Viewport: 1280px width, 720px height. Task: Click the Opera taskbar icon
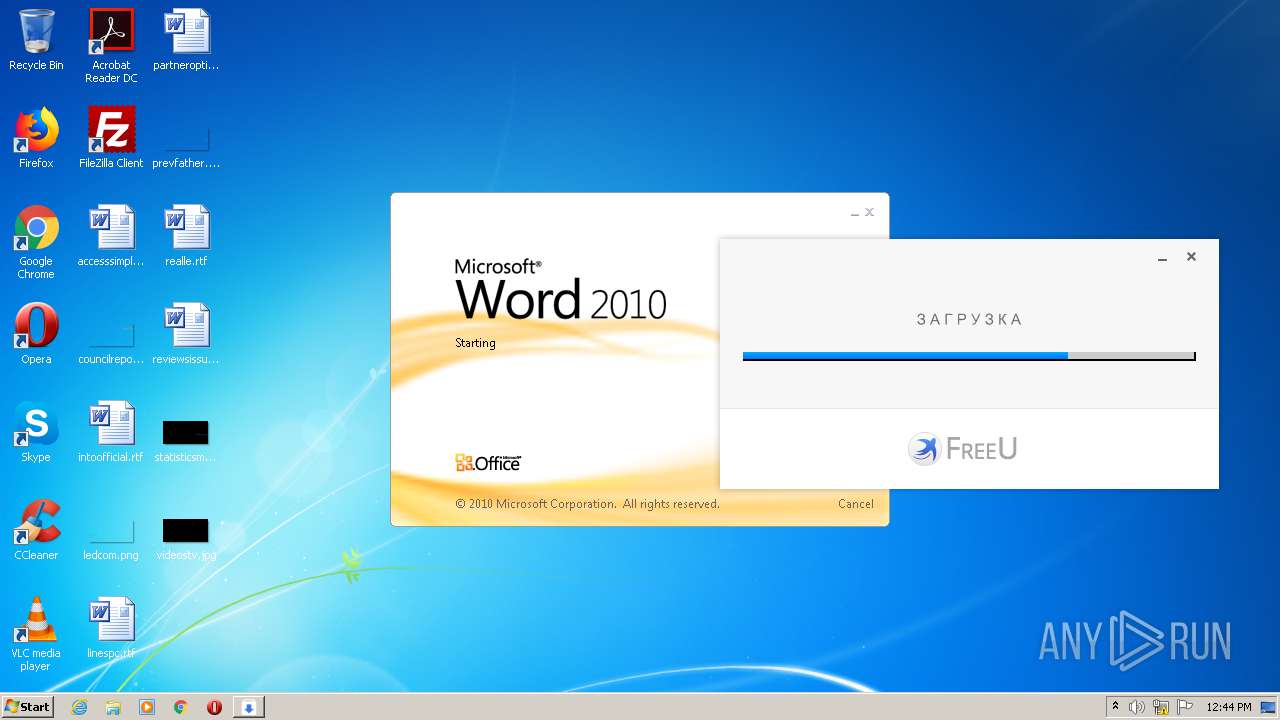tap(214, 707)
